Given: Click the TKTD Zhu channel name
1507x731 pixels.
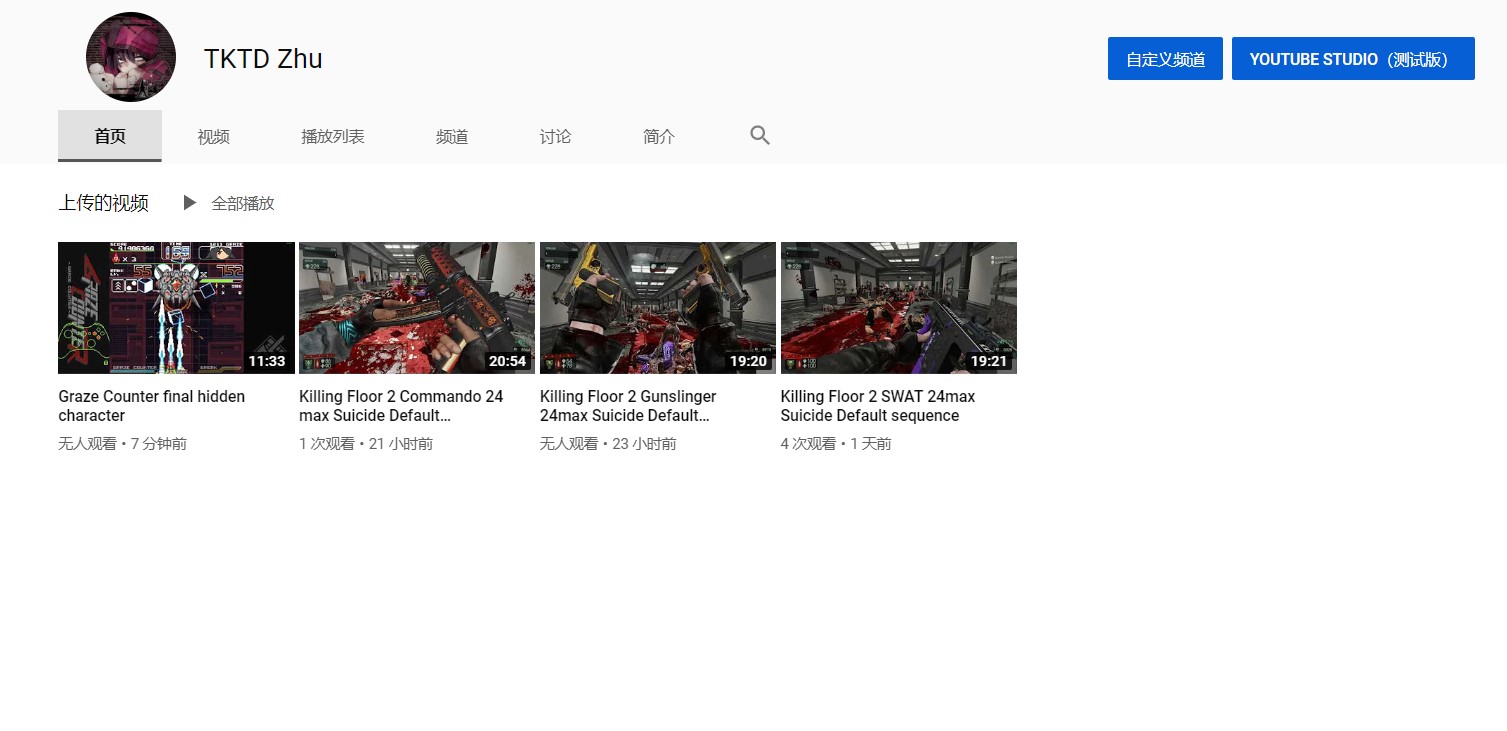Looking at the screenshot, I should (x=263, y=59).
